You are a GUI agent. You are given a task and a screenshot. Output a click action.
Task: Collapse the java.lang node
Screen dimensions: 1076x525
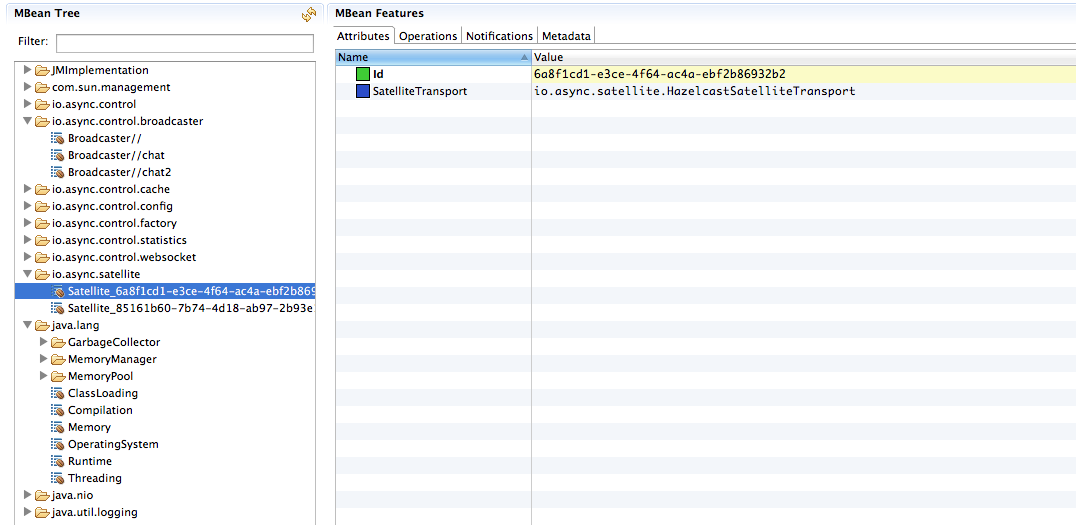point(27,325)
